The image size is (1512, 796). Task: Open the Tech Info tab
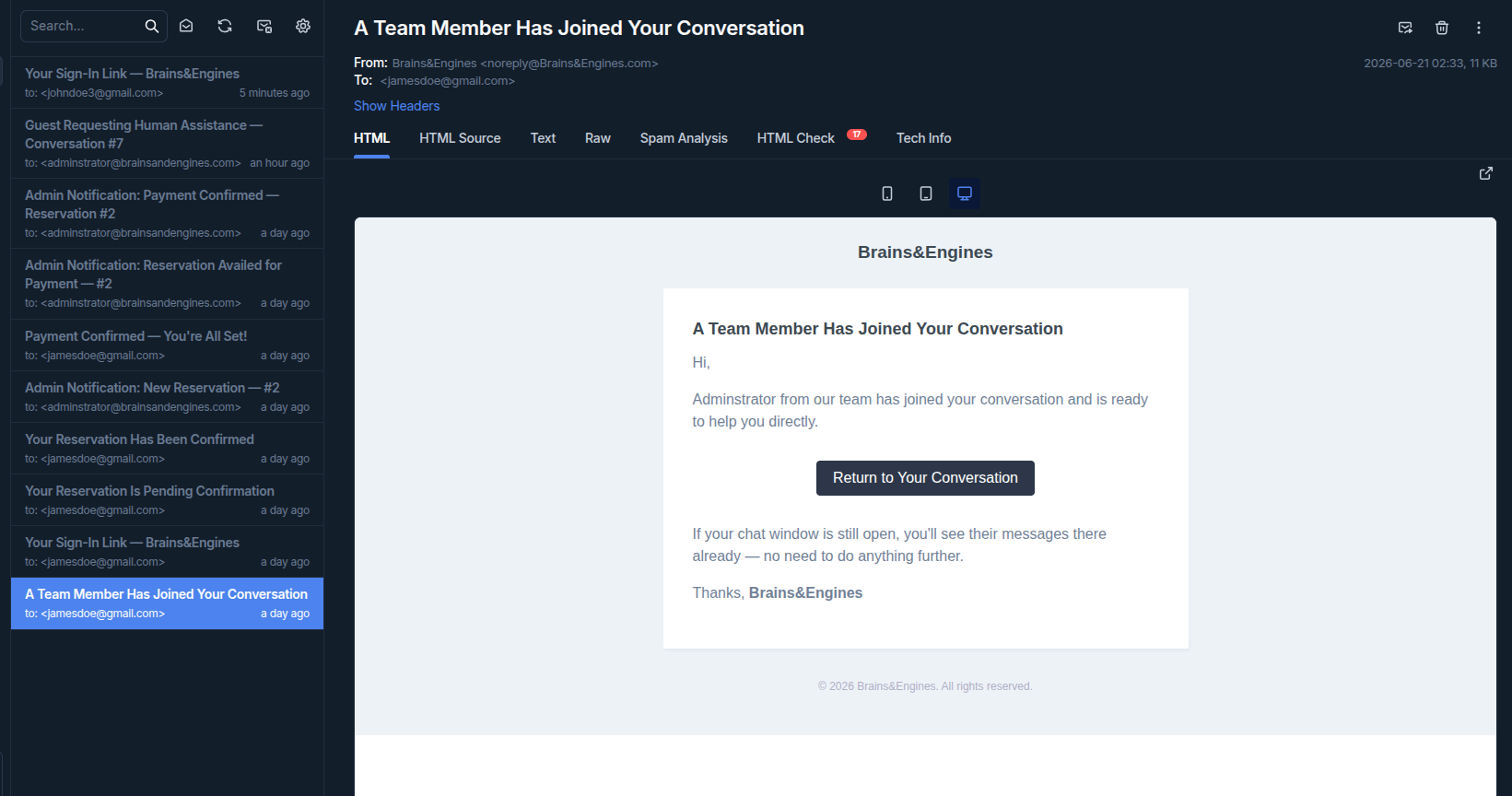924,138
